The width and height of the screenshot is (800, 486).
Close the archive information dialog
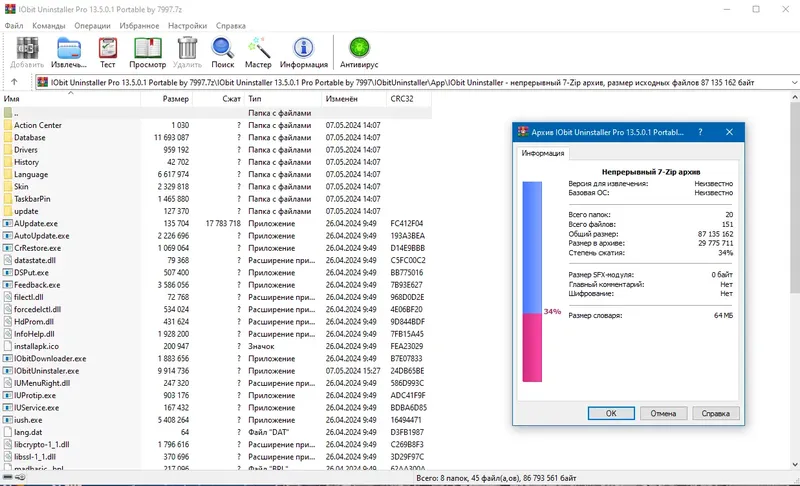(x=730, y=132)
